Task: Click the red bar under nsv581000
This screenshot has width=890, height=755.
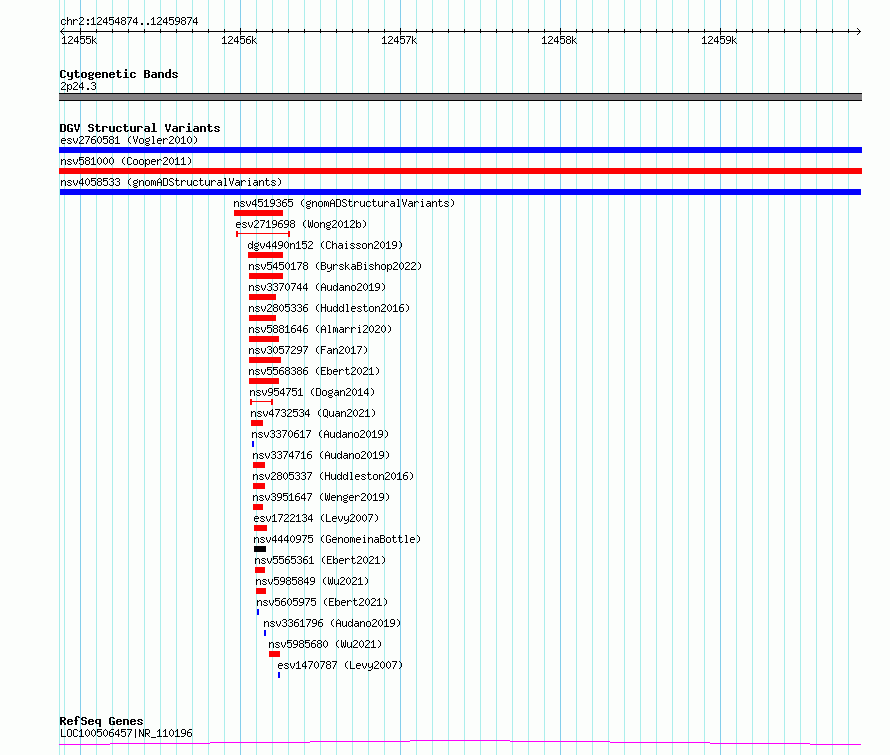Action: [x=460, y=171]
